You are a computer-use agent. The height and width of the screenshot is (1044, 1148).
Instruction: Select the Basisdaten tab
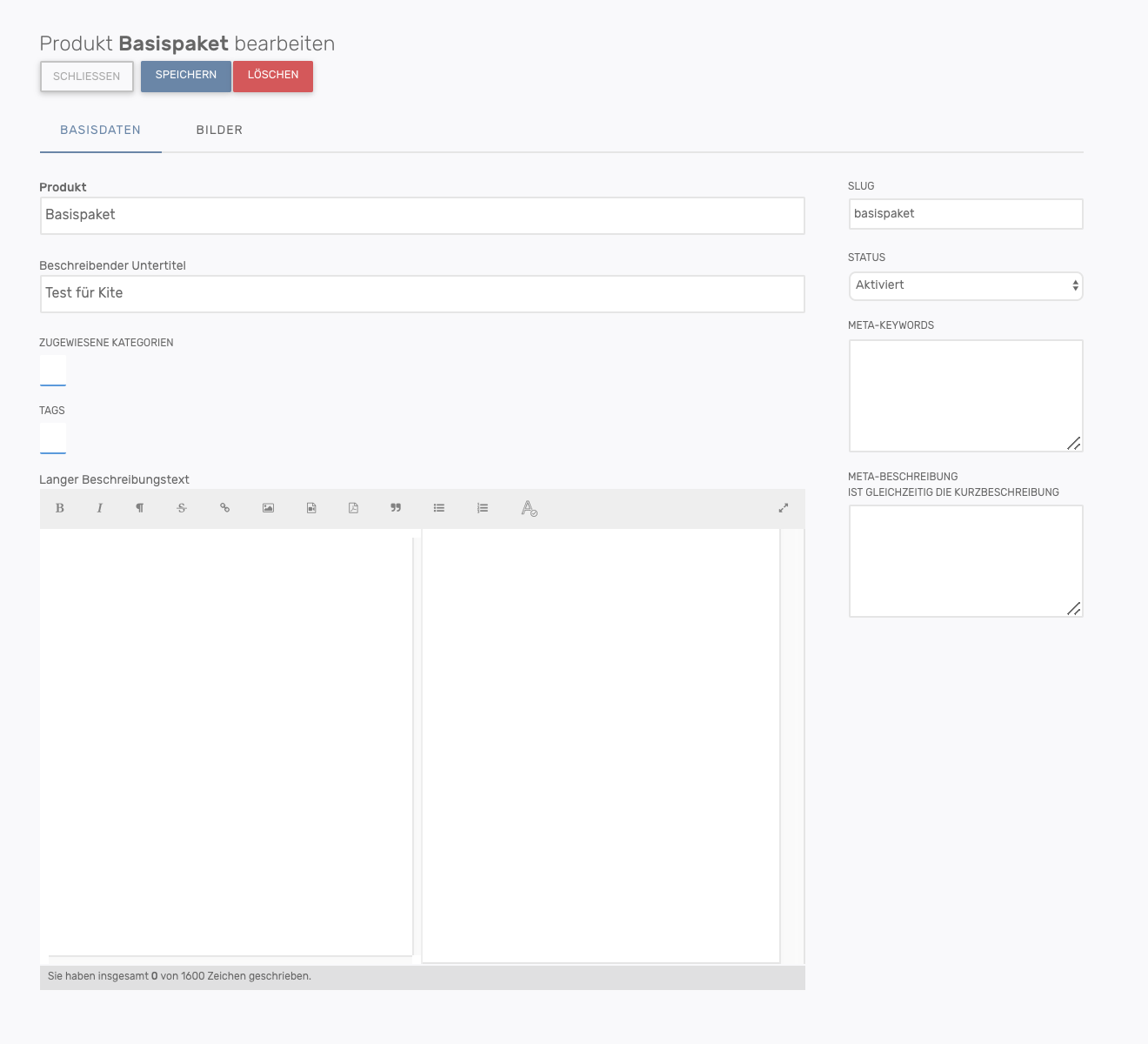tap(100, 130)
